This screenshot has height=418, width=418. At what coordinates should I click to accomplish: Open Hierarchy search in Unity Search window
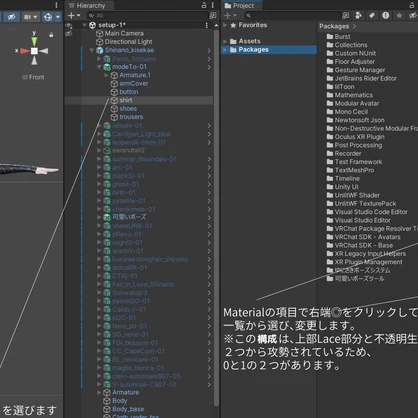click(x=213, y=15)
